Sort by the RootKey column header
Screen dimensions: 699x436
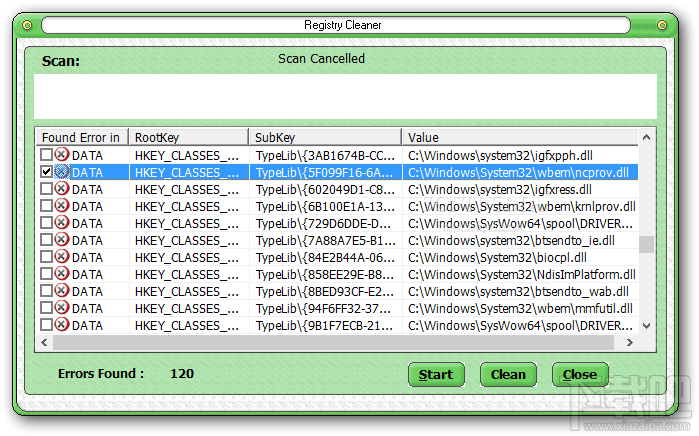(x=189, y=137)
